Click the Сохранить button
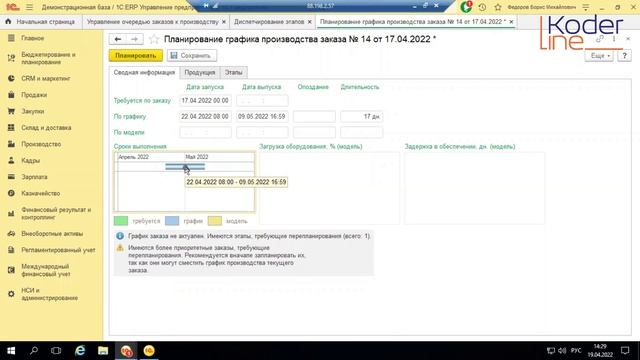 [x=191, y=56]
